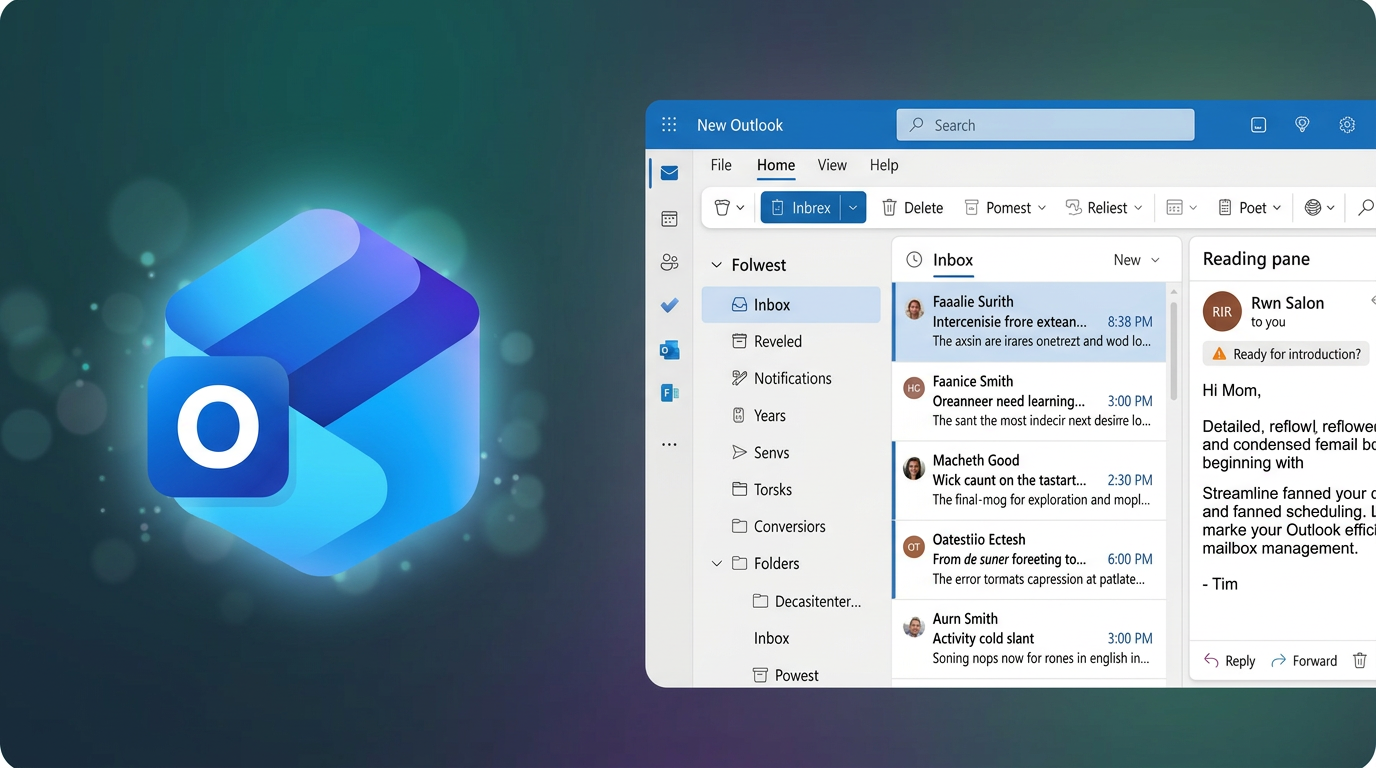Open the Notifications folder

pos(791,379)
